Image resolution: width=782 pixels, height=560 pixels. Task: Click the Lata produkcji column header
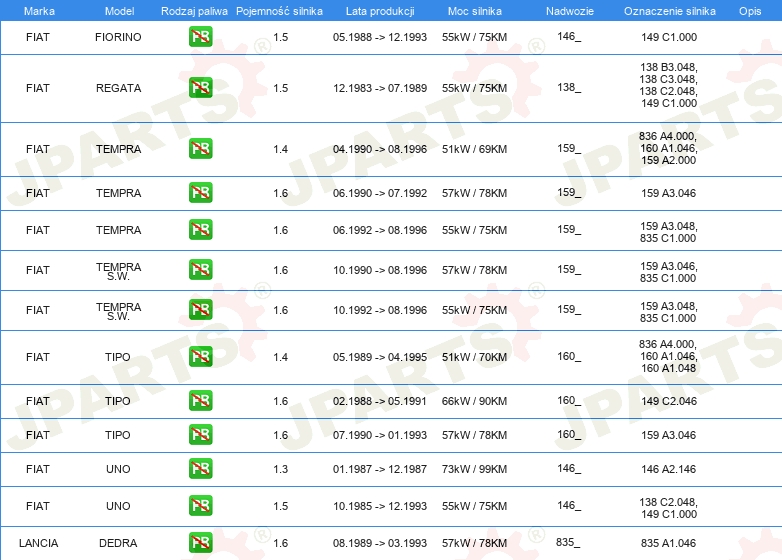pyautogui.click(x=380, y=11)
